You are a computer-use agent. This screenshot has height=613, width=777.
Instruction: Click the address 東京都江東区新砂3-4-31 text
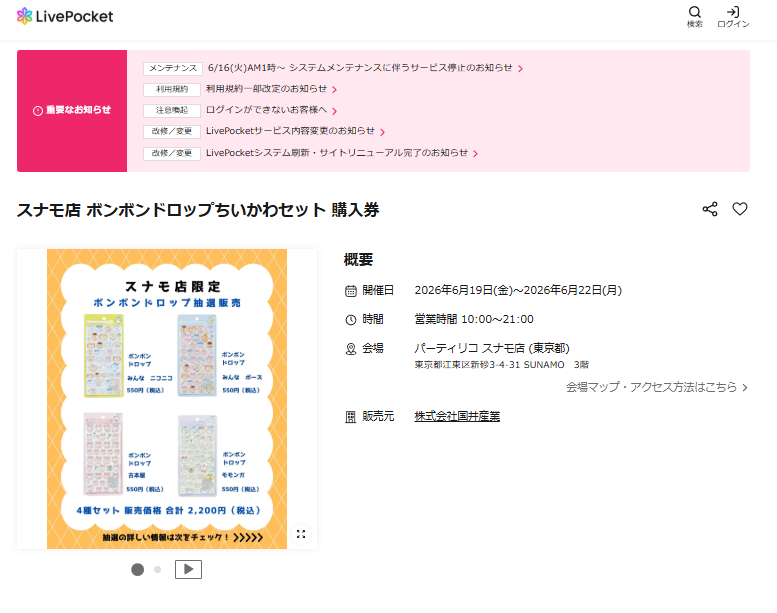pos(501,365)
